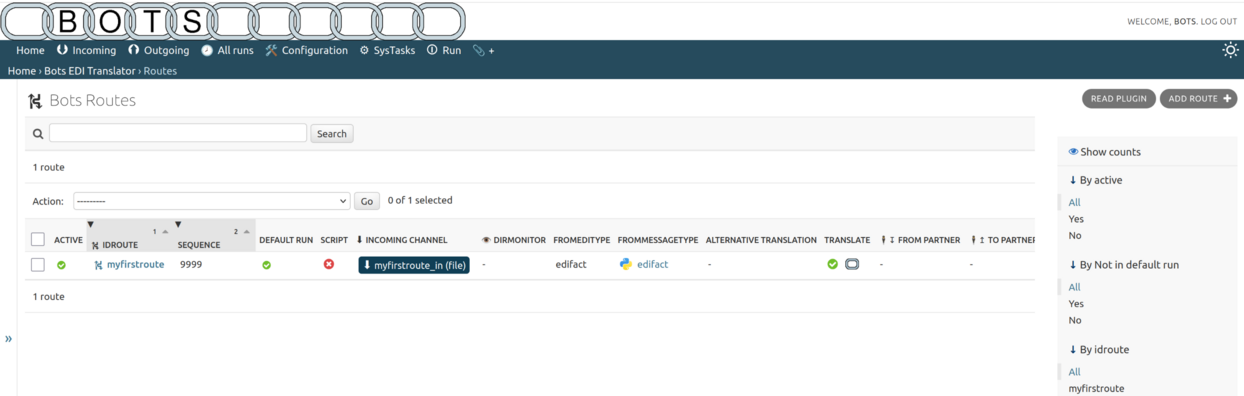Click the Add Route button
This screenshot has height=396, width=1244.
click(1198, 99)
